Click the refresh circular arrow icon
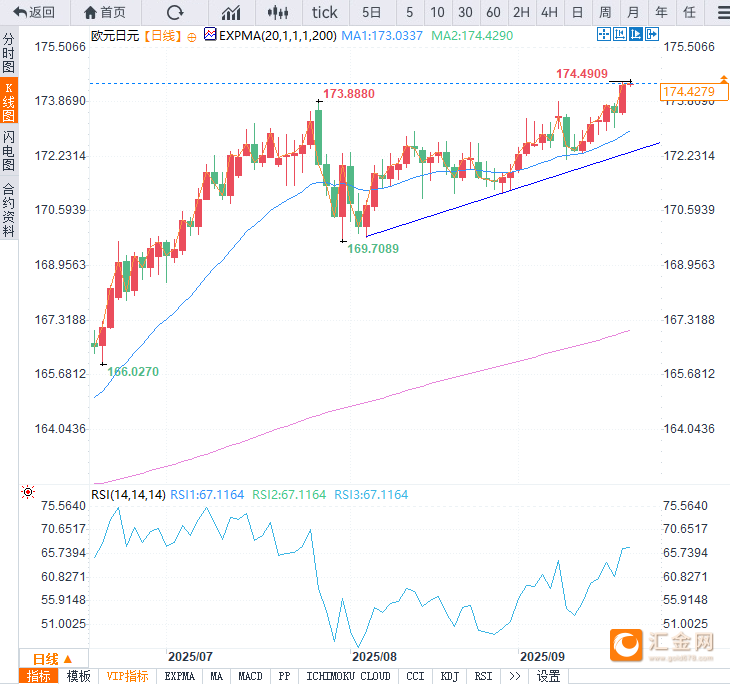The image size is (730, 684). coord(175,12)
